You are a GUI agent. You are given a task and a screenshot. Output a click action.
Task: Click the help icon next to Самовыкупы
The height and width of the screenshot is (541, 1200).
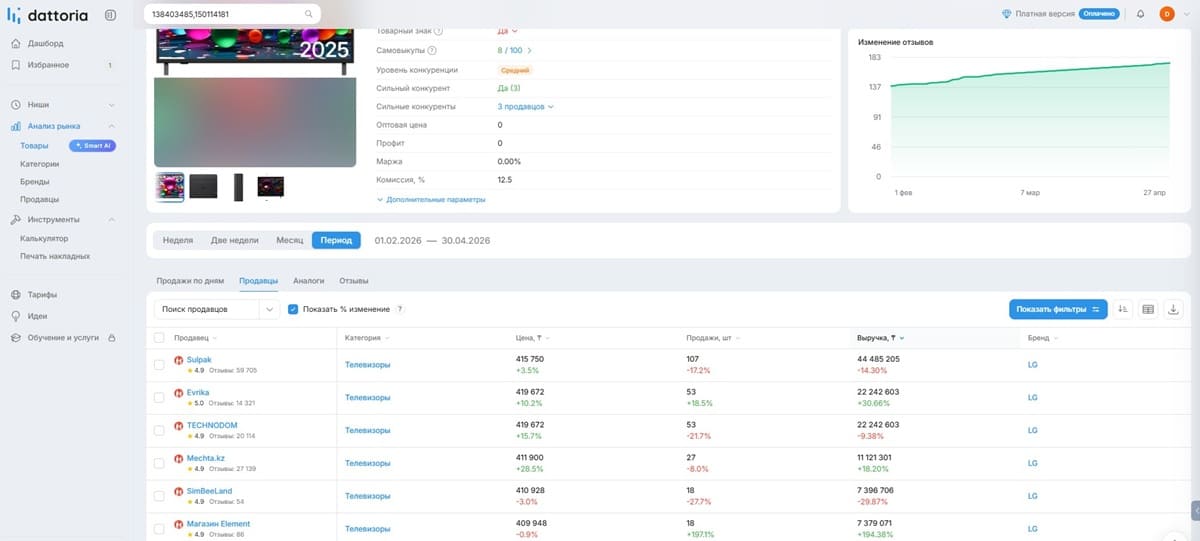point(432,50)
